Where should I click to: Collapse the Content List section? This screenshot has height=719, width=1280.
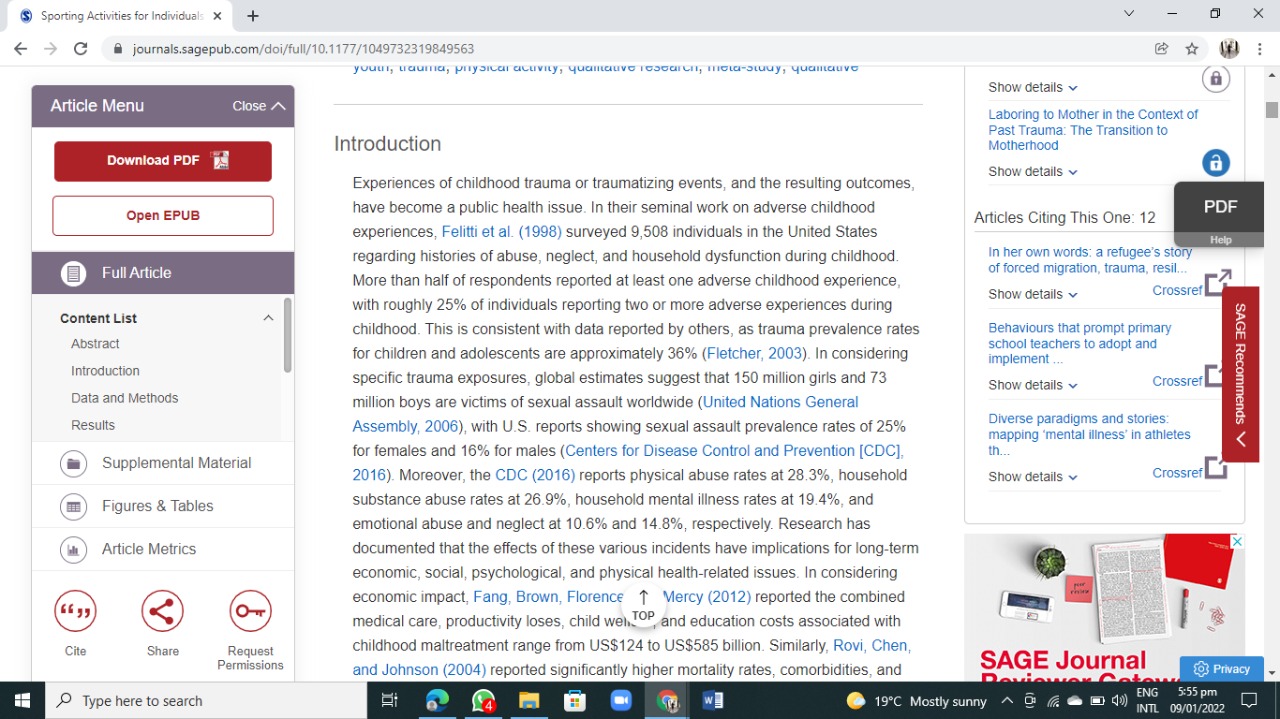268,318
